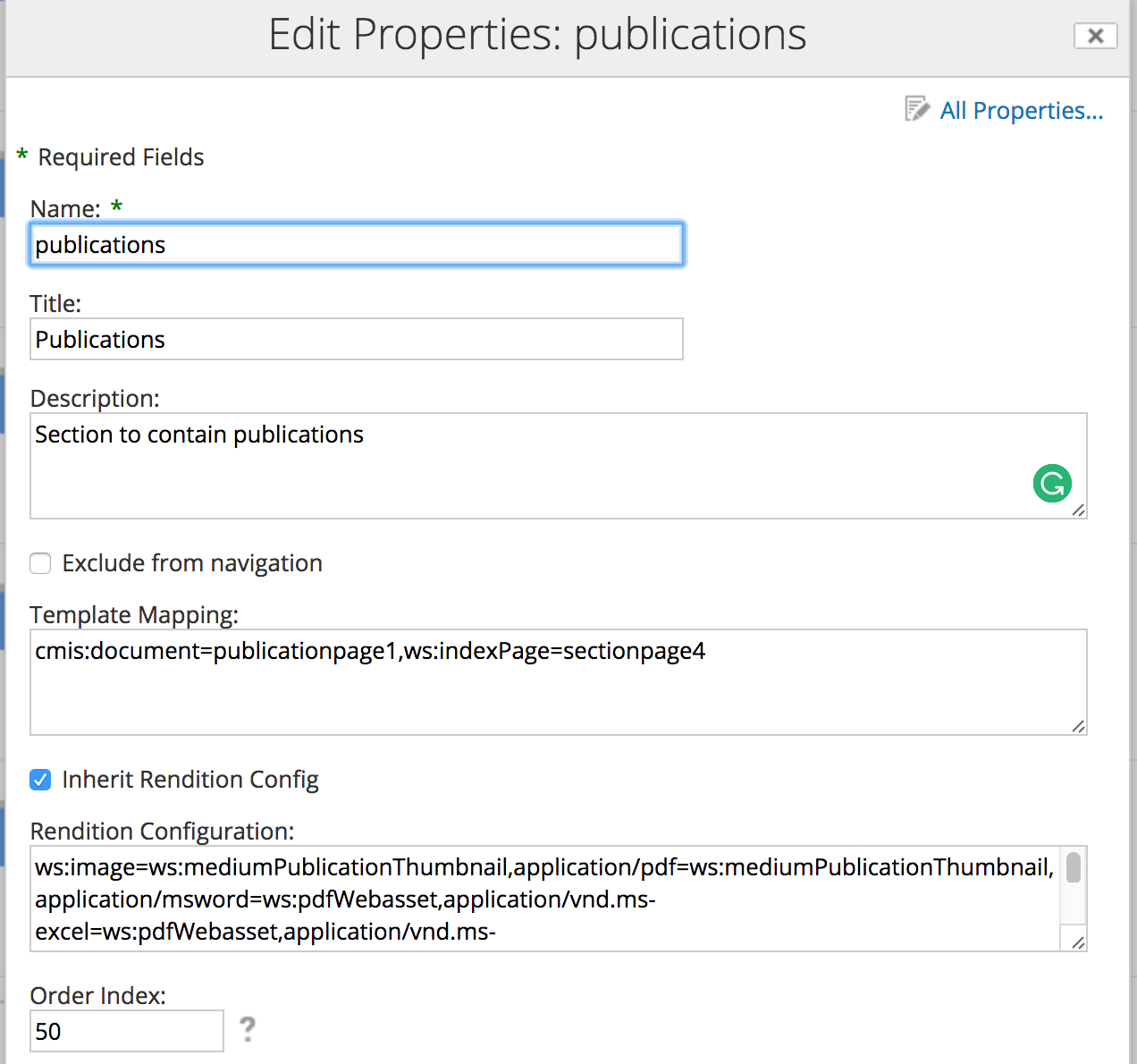Select the Order Index field showing 50
This screenshot has height=1064, width=1137.
tap(126, 1031)
